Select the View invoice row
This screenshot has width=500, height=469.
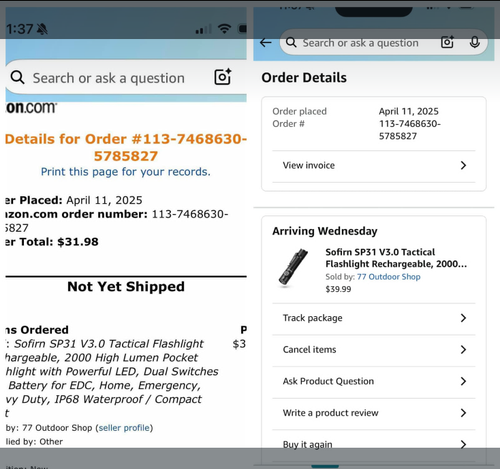click(x=374, y=166)
